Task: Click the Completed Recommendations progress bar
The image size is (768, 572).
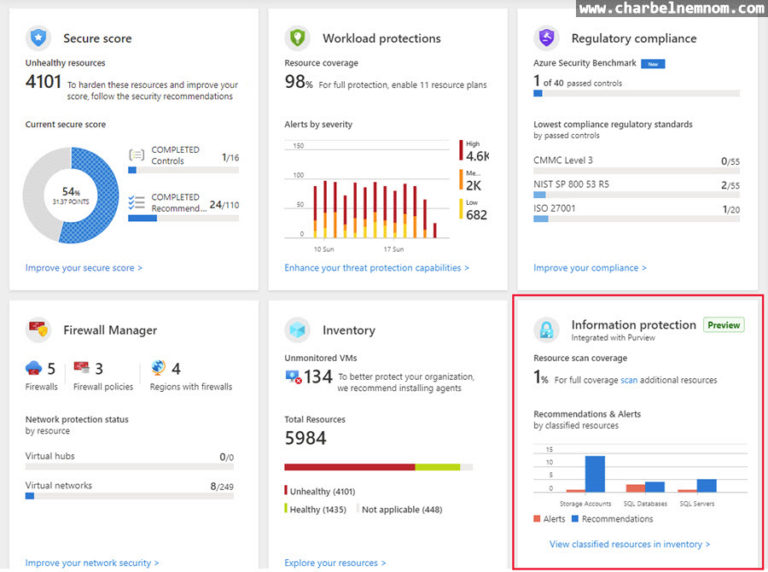Action: tap(183, 218)
